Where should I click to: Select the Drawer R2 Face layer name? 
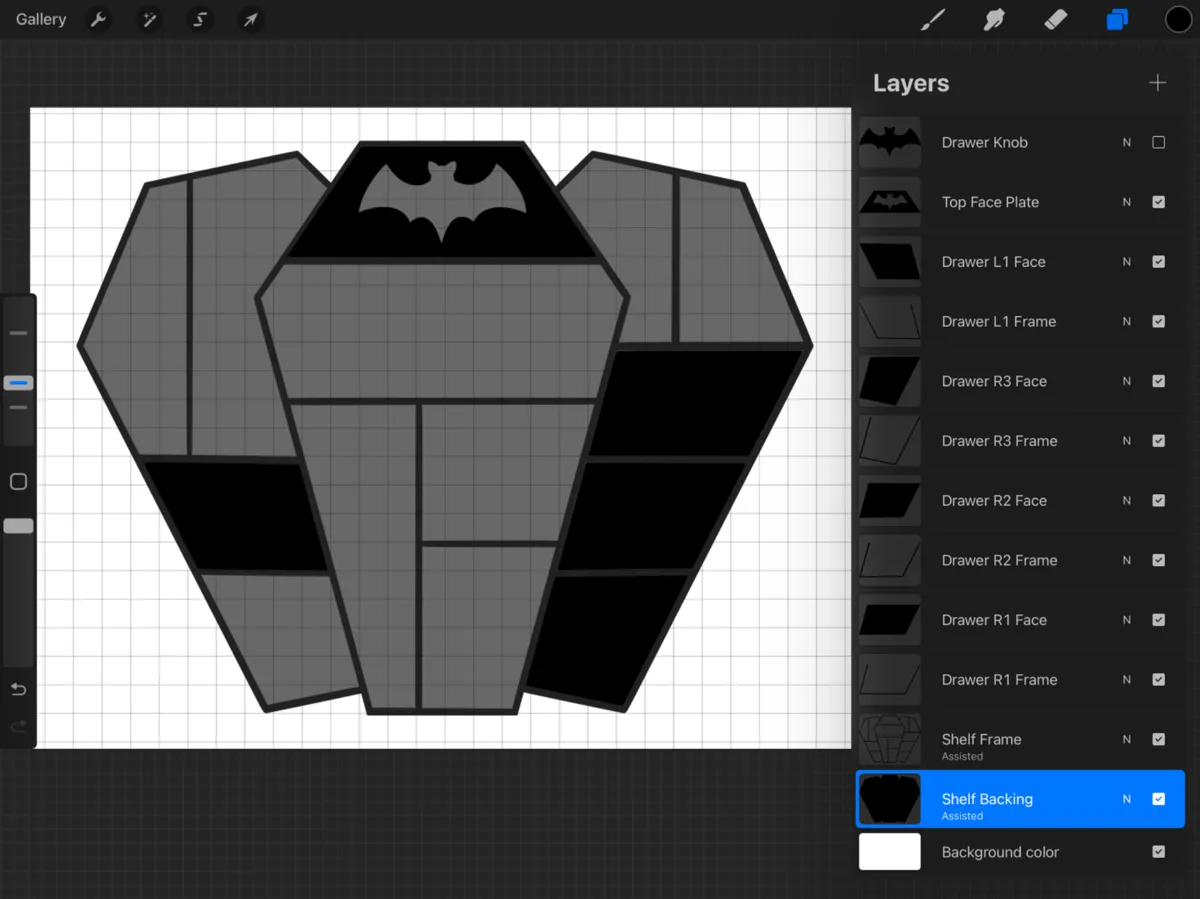coord(994,500)
